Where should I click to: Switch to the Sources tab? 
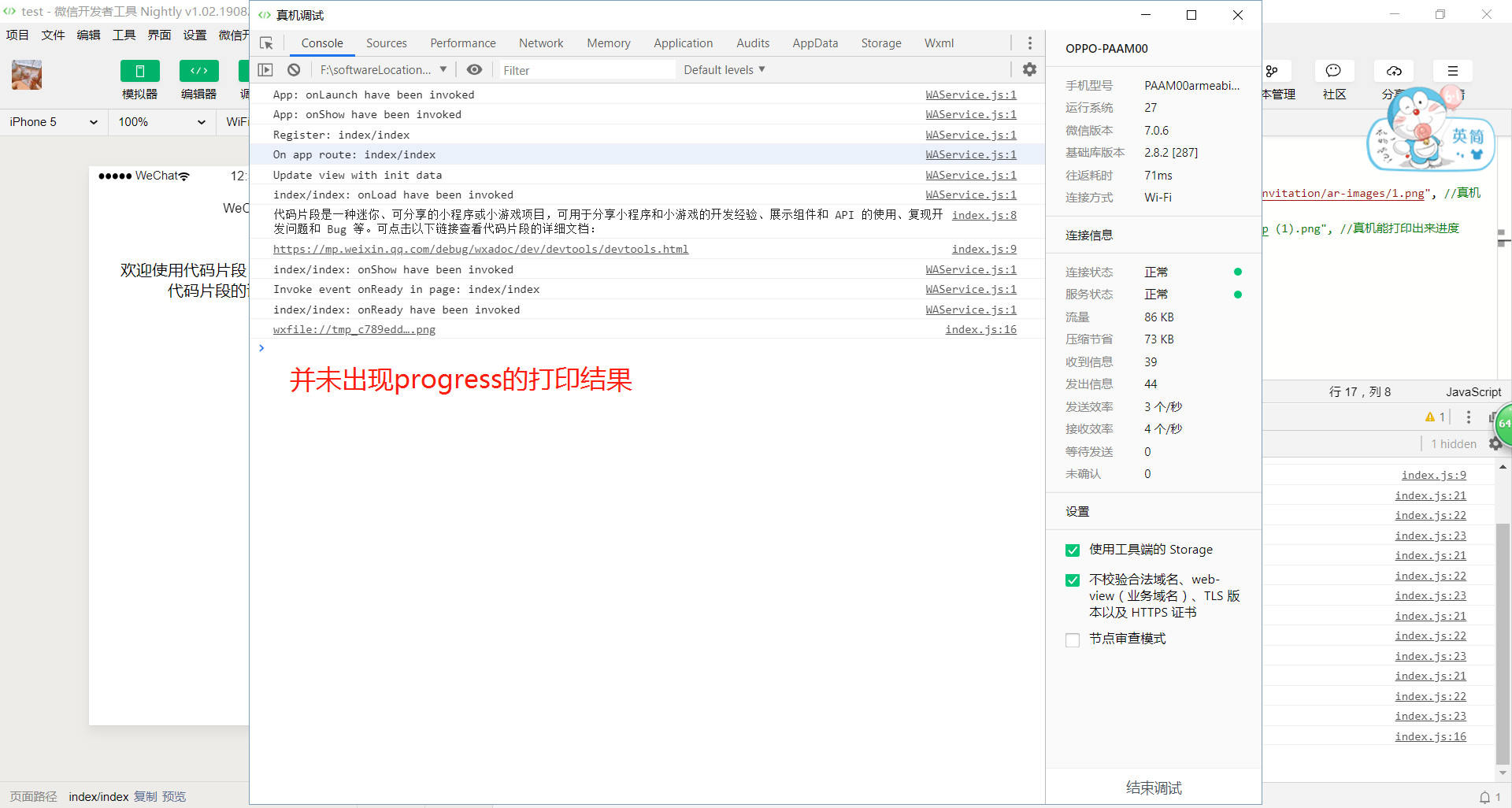[387, 43]
